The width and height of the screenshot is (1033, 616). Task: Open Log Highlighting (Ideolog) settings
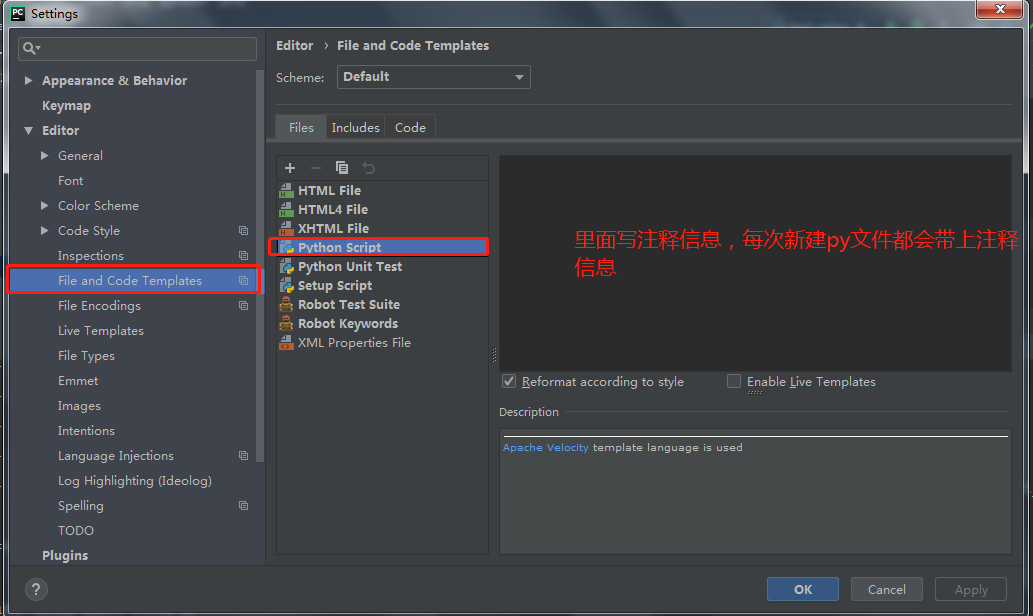point(135,481)
